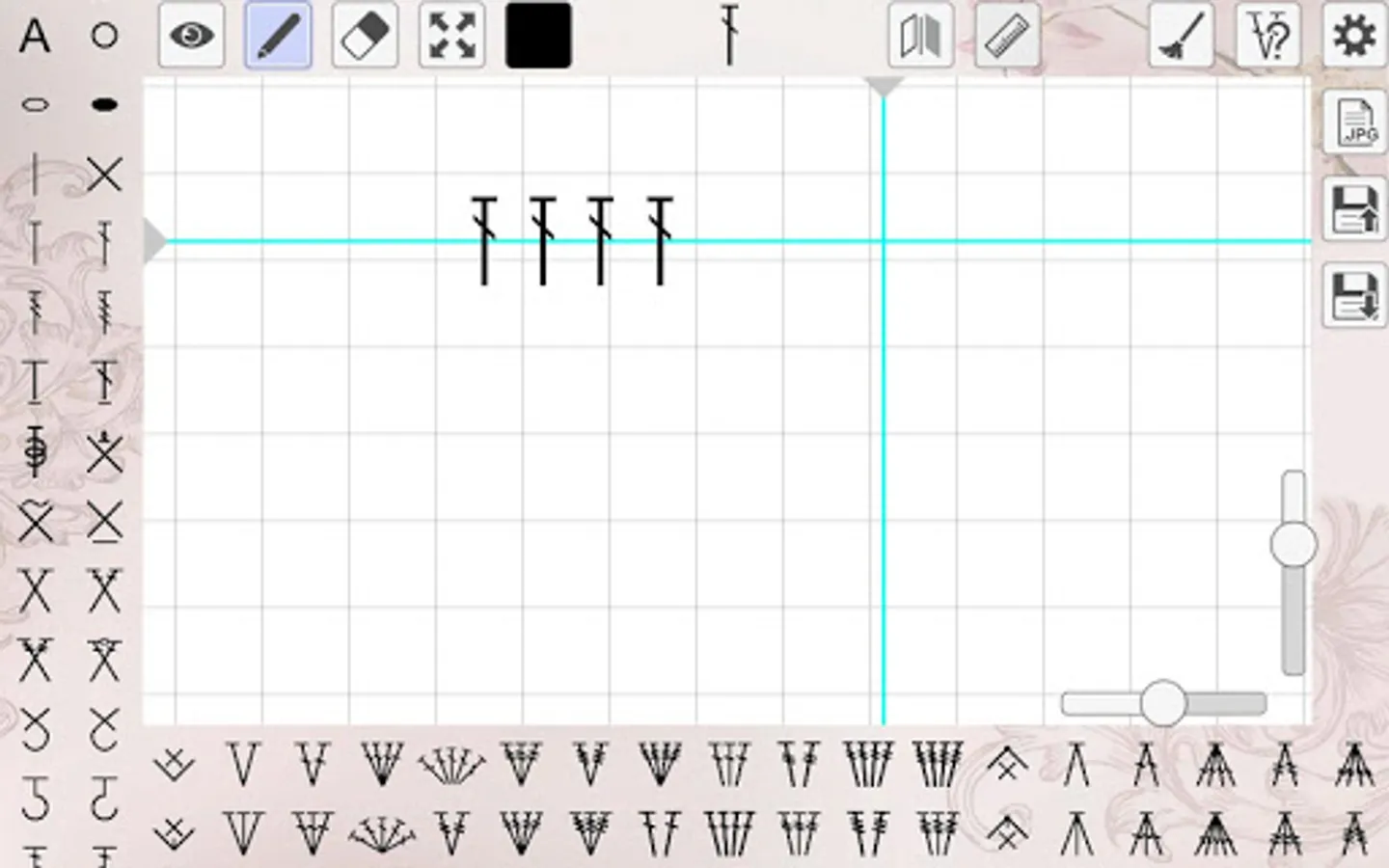Screen dimensions: 1389x868
Task: Open the black color swatch picker
Action: tap(538, 35)
